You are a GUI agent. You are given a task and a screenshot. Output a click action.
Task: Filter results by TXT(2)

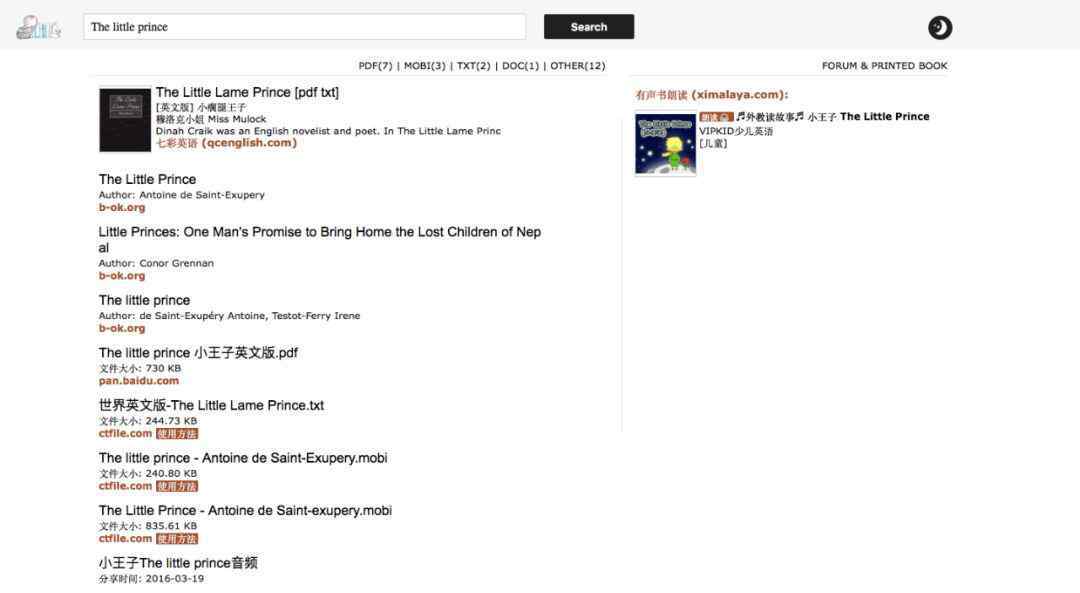pyautogui.click(x=473, y=66)
